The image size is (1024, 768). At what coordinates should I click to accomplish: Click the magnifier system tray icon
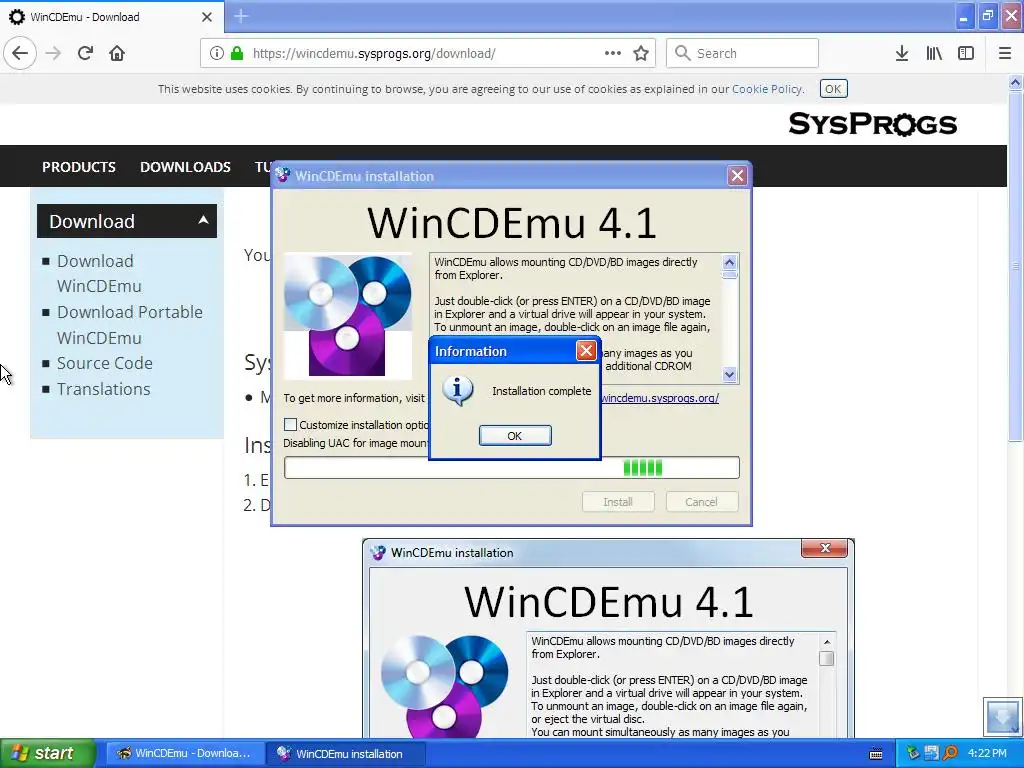click(x=950, y=753)
